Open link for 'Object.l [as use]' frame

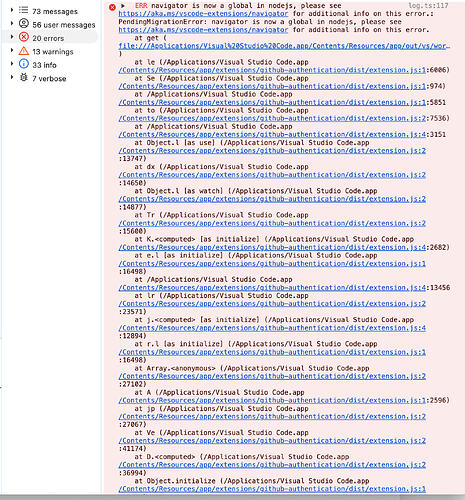pos(272,151)
